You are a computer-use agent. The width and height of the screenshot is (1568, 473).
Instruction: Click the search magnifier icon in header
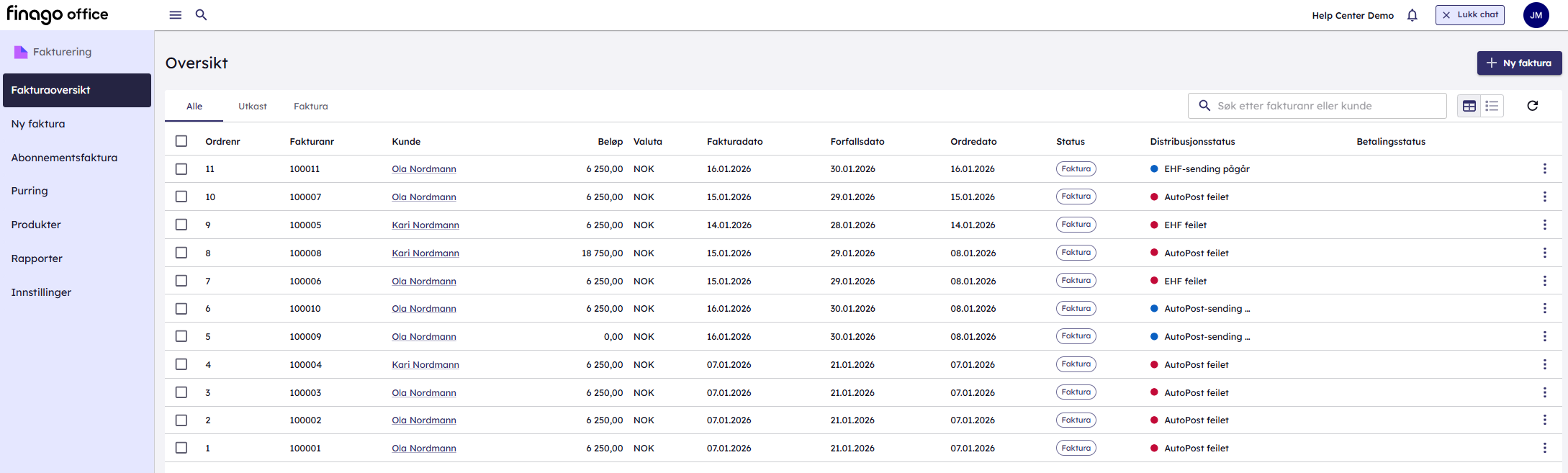[x=202, y=15]
